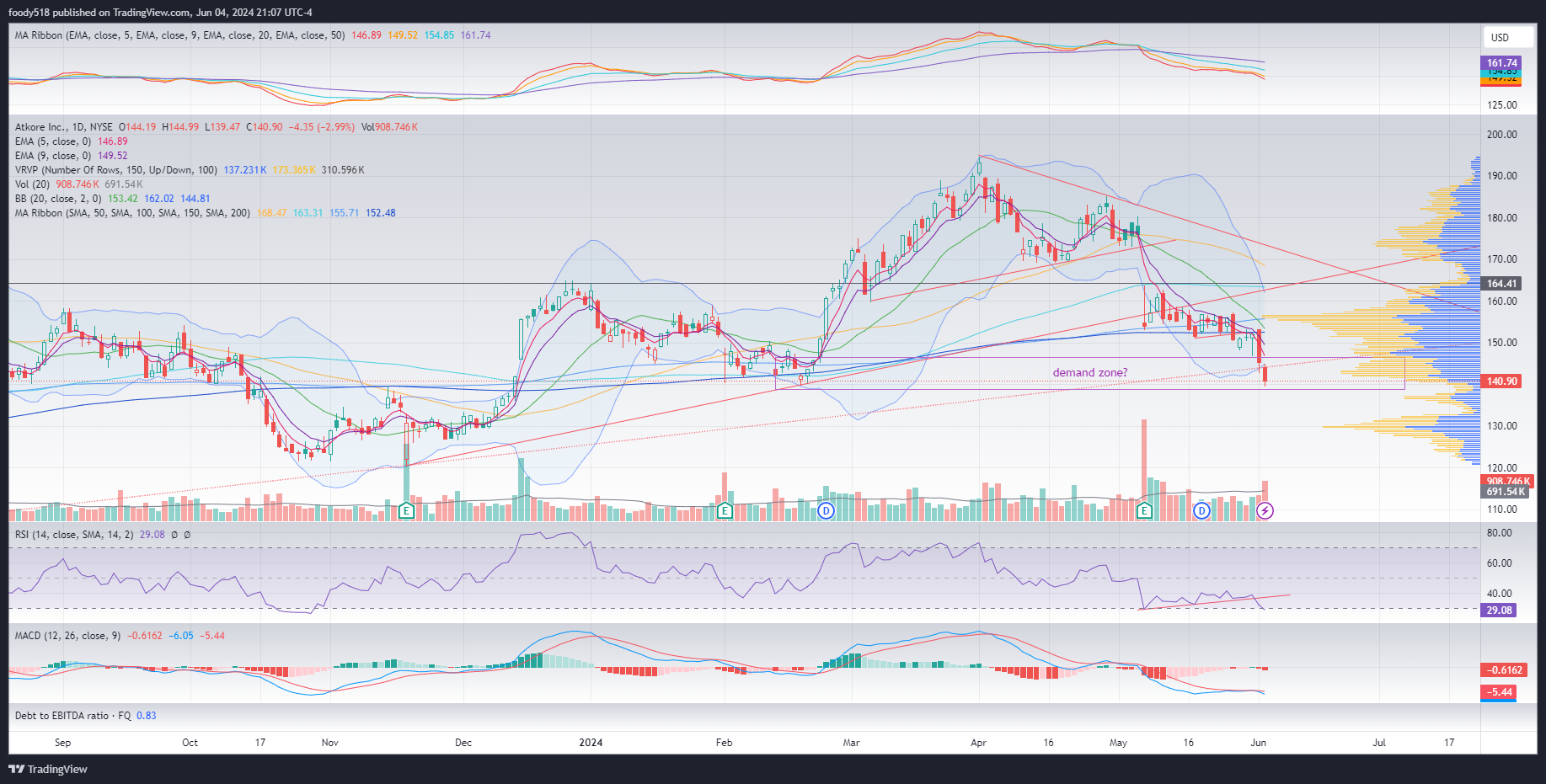The height and width of the screenshot is (784, 1546).
Task: Click the purple lightning bolt event marker
Action: 1265,510
